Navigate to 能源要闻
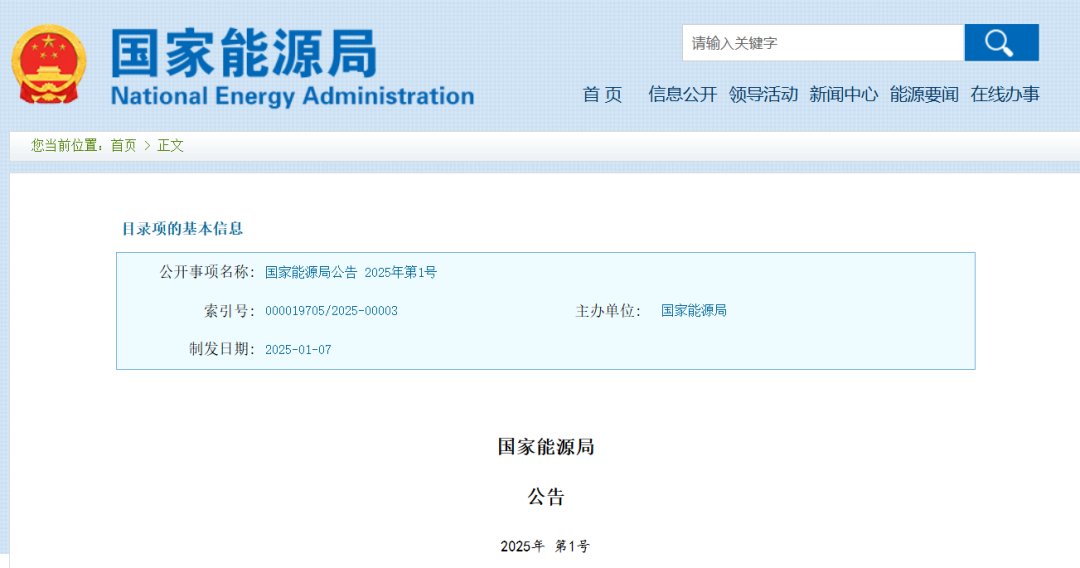 pos(924,94)
